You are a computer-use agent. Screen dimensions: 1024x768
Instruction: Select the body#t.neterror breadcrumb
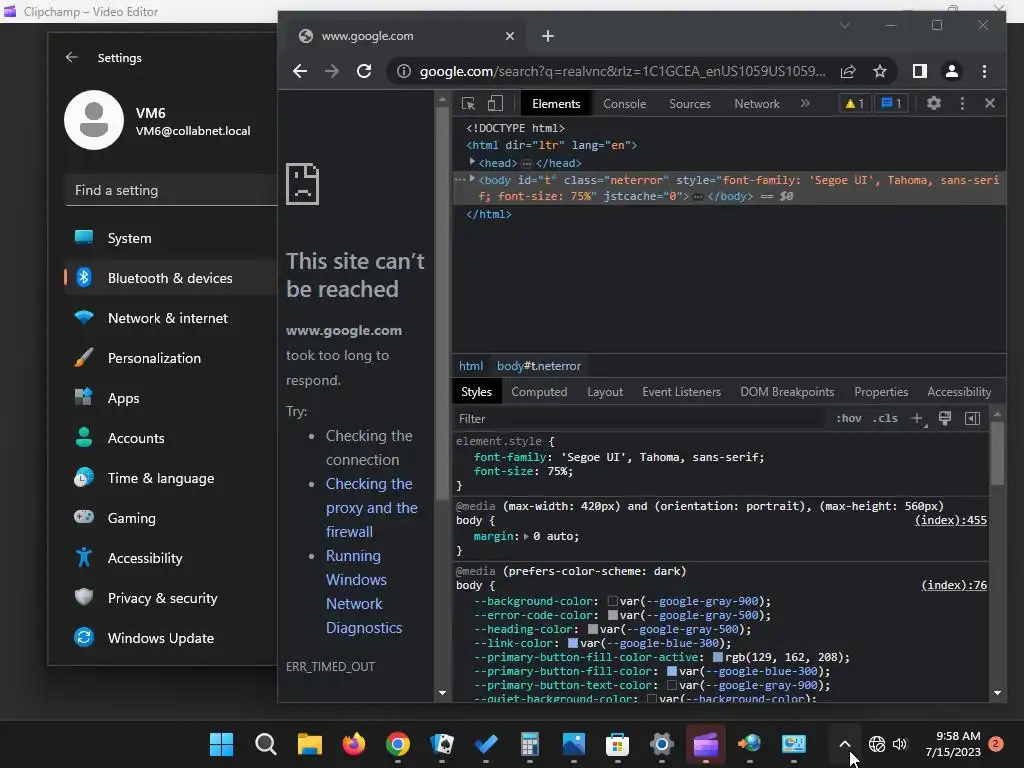coord(539,366)
